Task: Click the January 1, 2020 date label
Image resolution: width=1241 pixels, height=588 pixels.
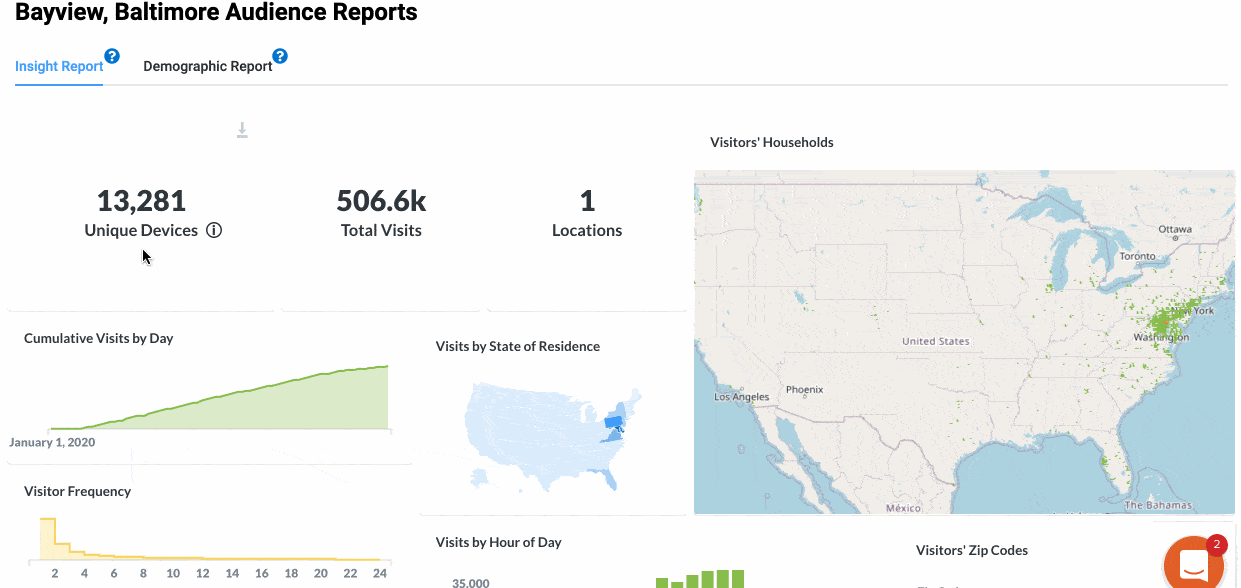Action: coord(52,442)
